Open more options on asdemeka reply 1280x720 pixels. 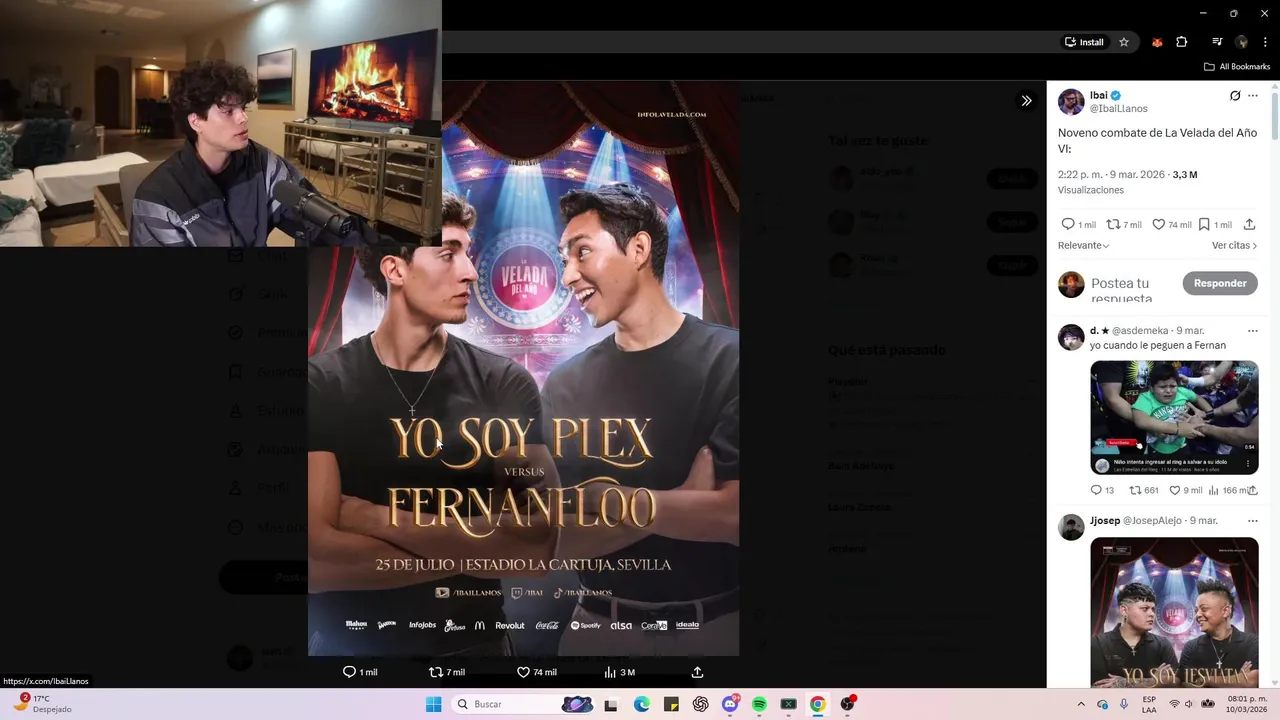click(x=1253, y=331)
